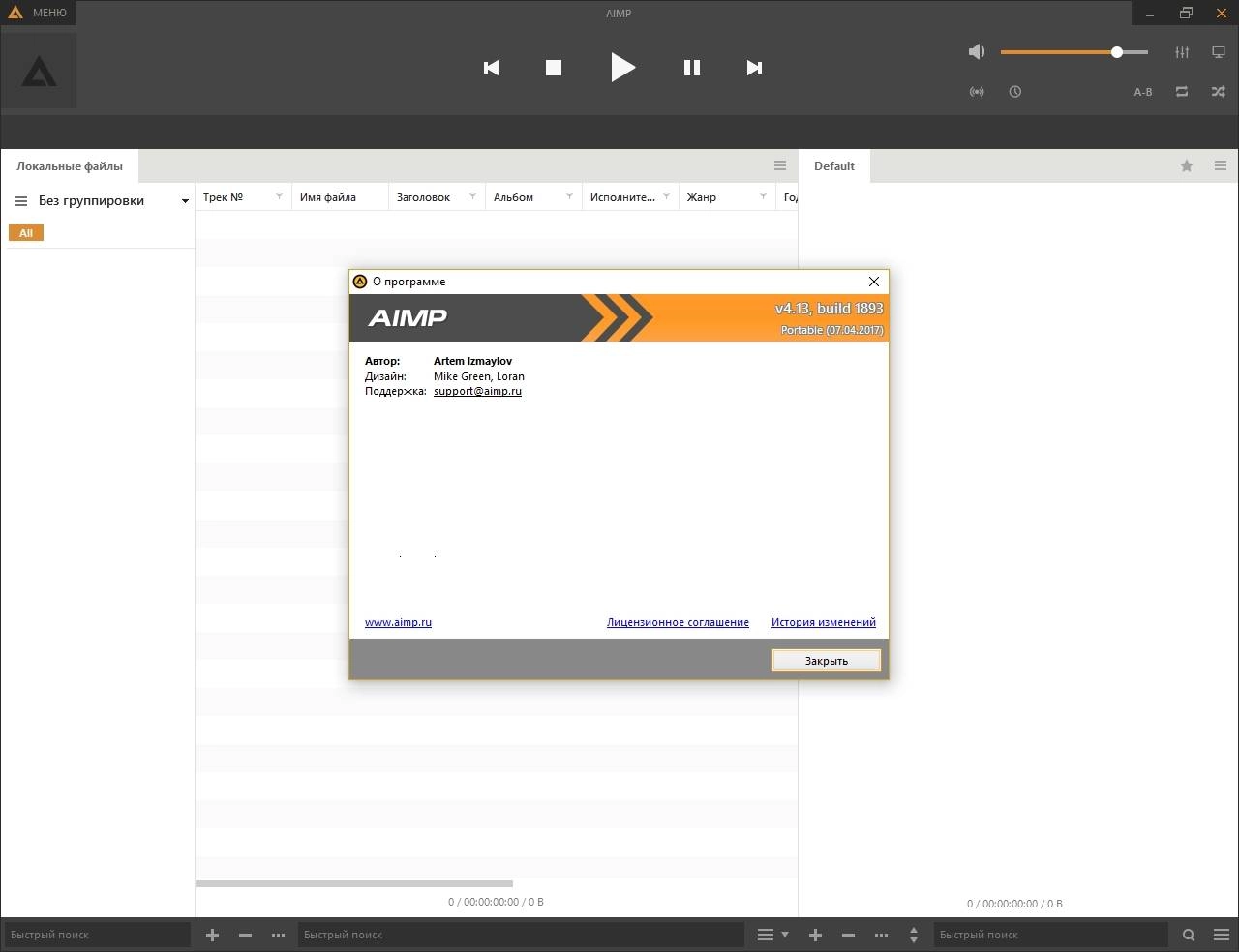The width and height of the screenshot is (1239, 952).
Task: Skip to the previous track
Action: pyautogui.click(x=491, y=68)
